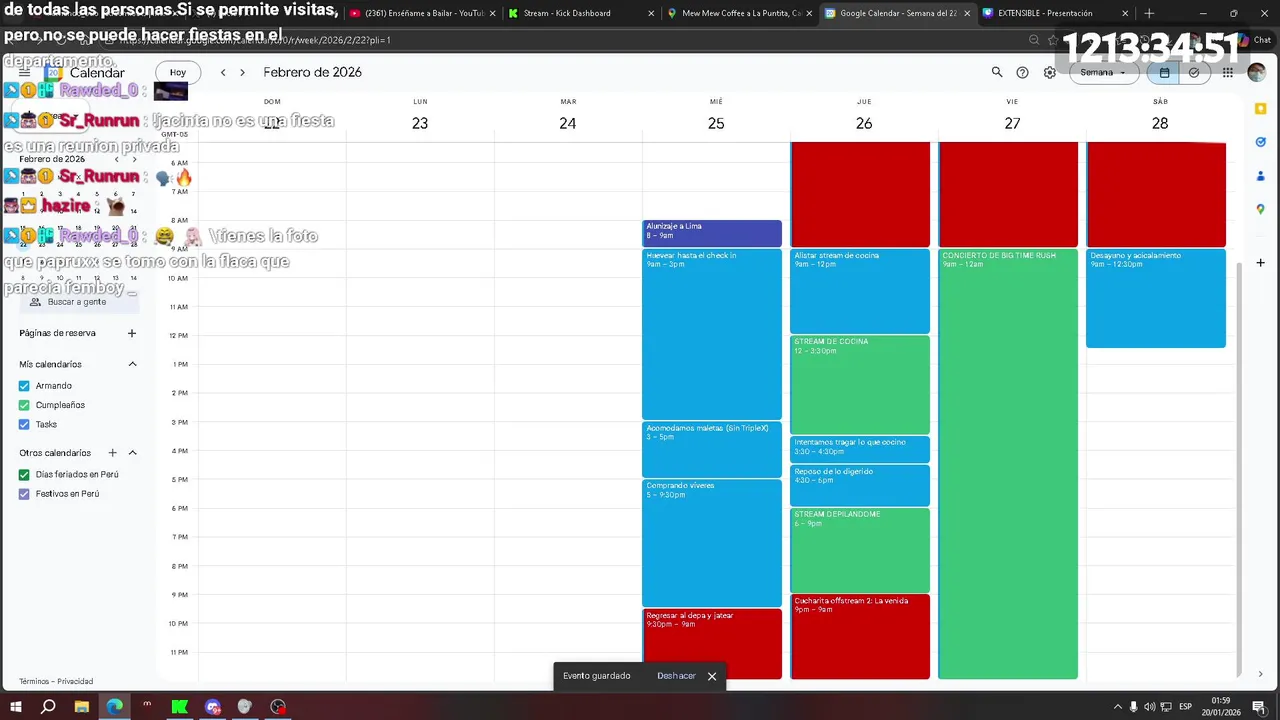Open File Explorer from taskbar
The image size is (1280, 720).
click(x=81, y=707)
